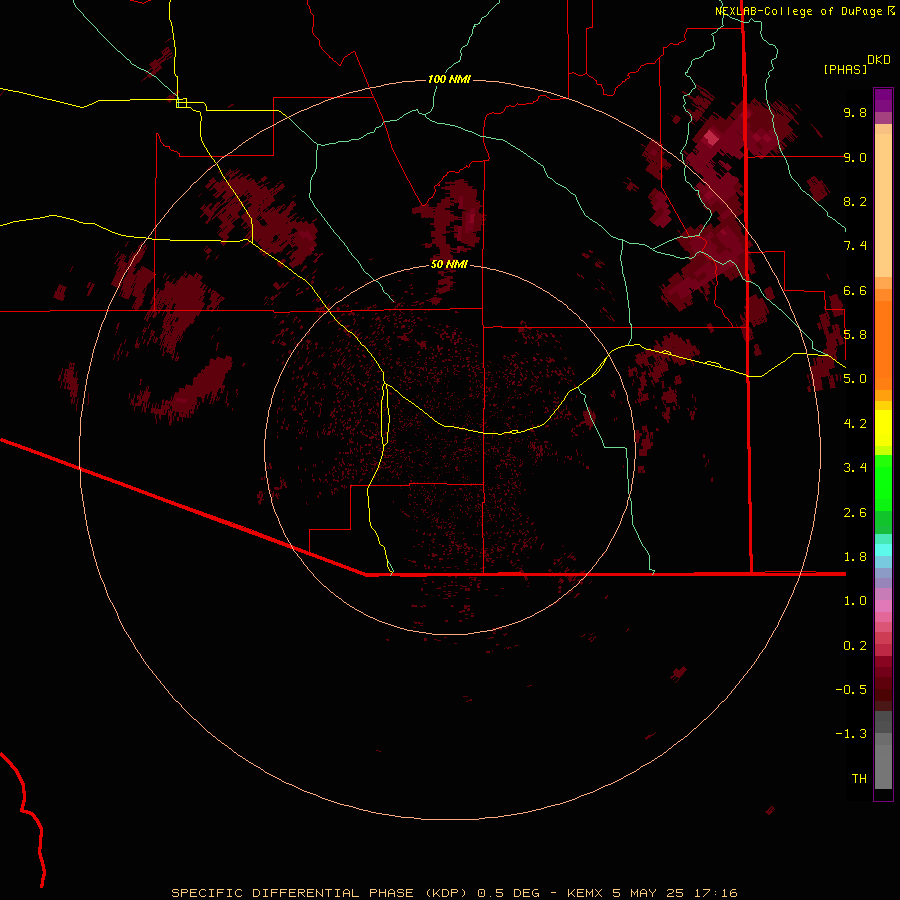
Task: Click the -0.5 value on color scale
Action: click(851, 690)
